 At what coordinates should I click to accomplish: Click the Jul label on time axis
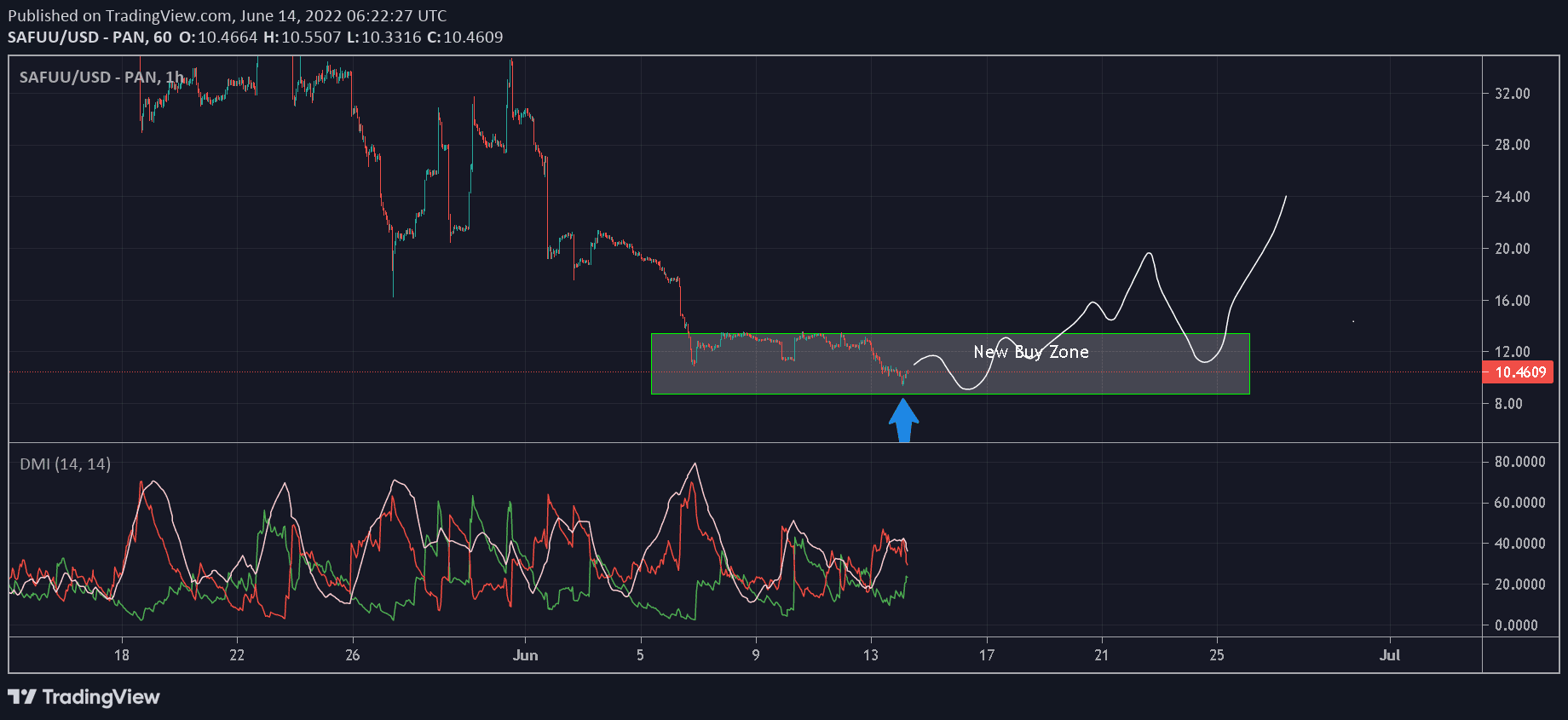pyautogui.click(x=1389, y=655)
